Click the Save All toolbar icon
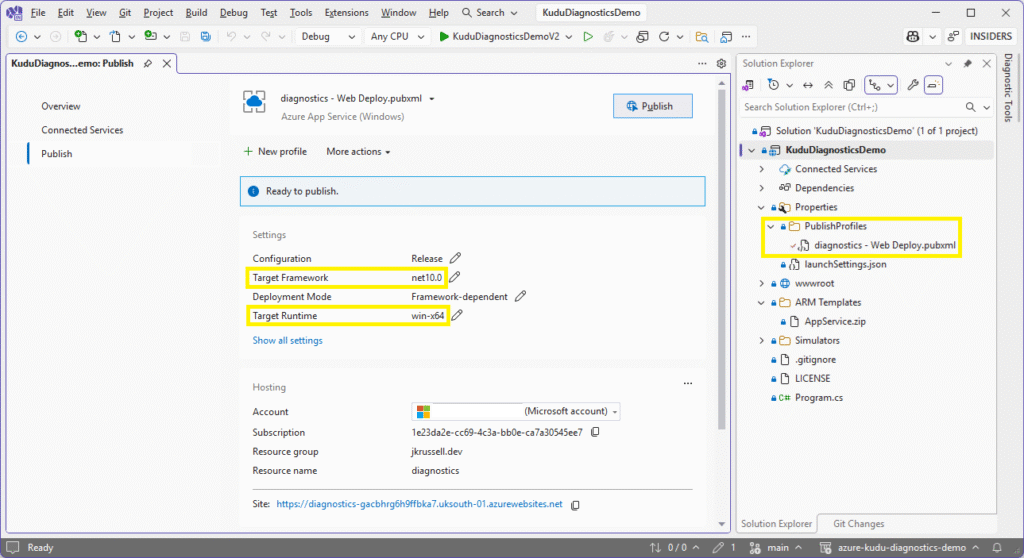Screen dimensions: 1024x558 206,37
